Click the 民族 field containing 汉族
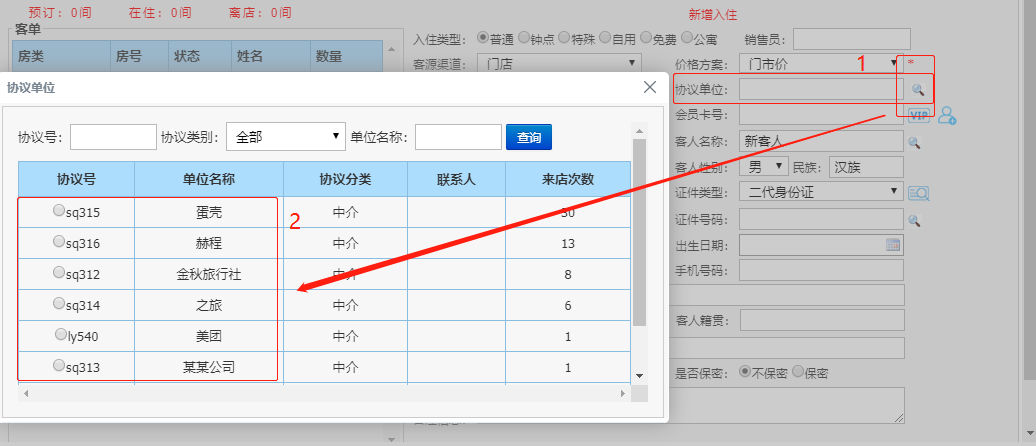1036x446 pixels. (866, 167)
